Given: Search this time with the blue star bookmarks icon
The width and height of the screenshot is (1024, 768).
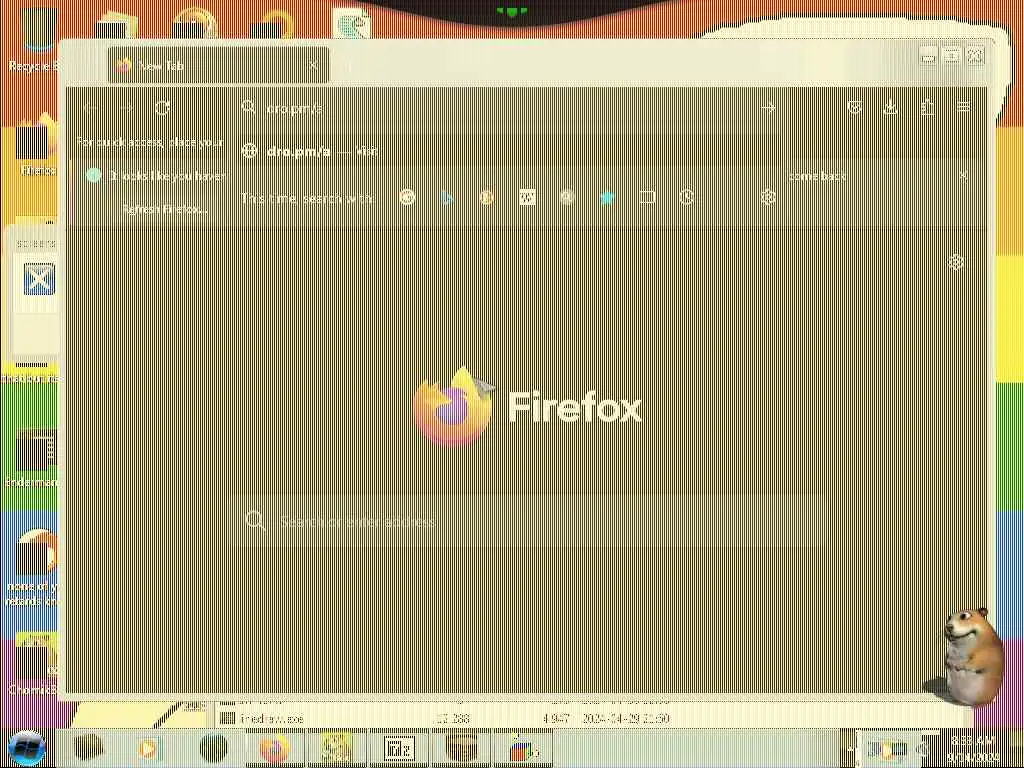Looking at the screenshot, I should (607, 197).
